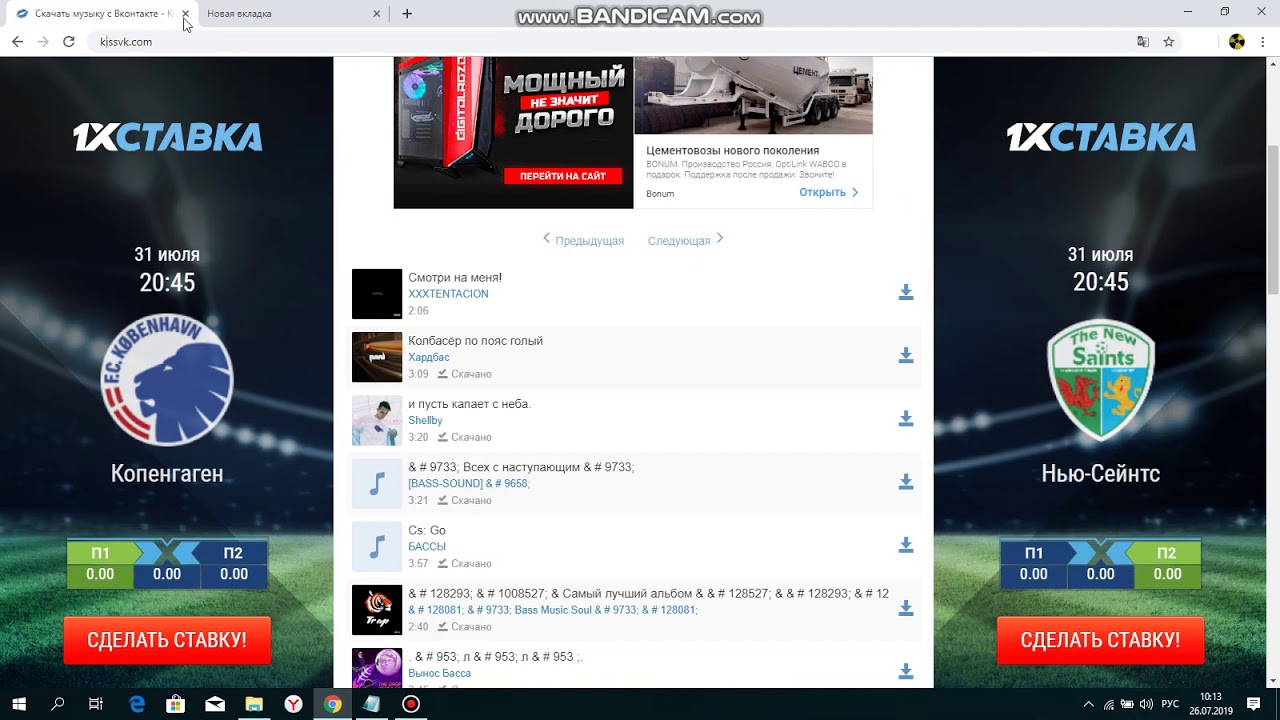Open a new browser tab

tap(407, 14)
